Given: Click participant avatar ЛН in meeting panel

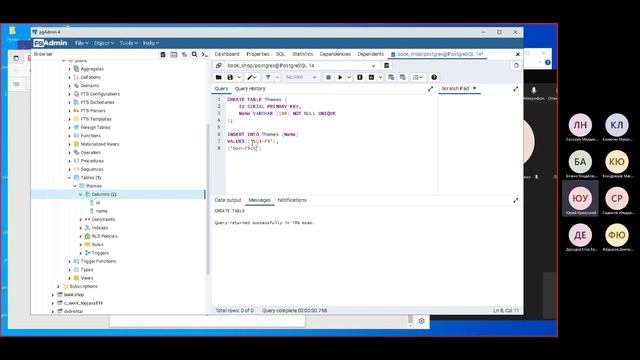Looking at the screenshot, I should [580, 125].
